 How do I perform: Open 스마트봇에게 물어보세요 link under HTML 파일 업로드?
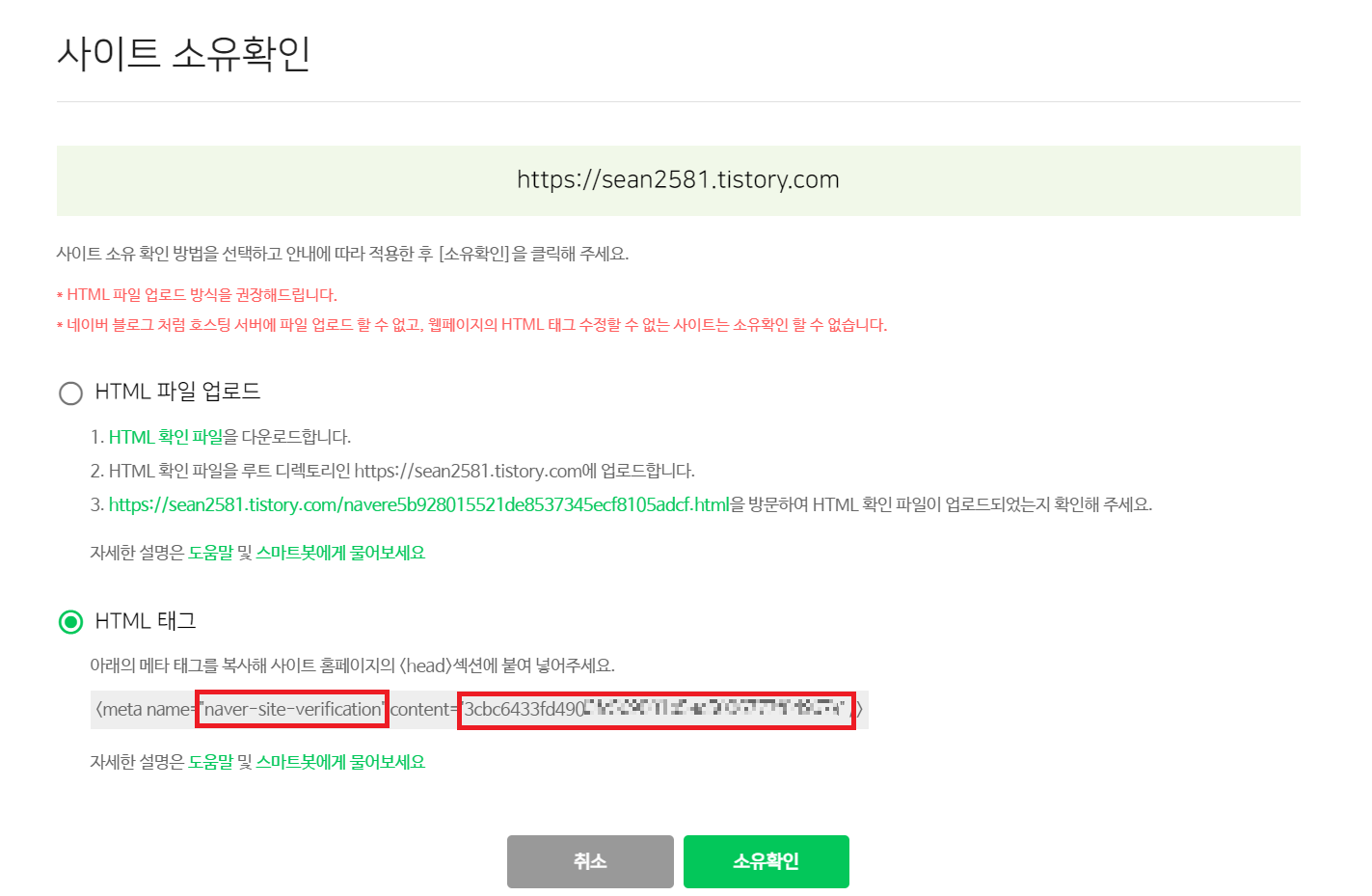click(x=340, y=553)
